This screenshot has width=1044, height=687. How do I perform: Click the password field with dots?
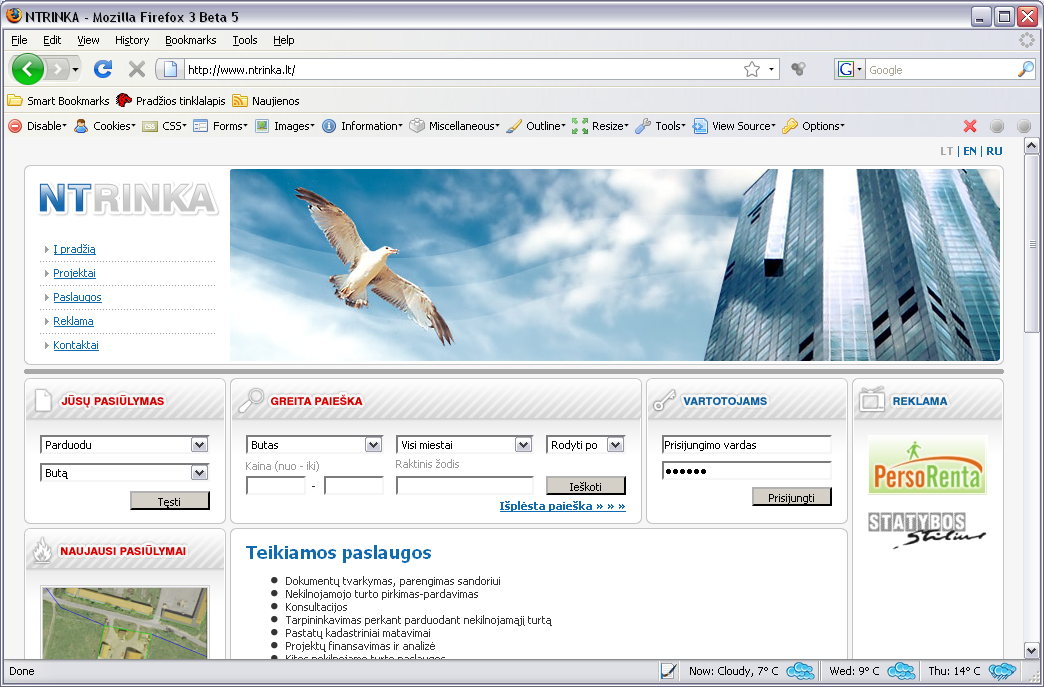click(746, 471)
